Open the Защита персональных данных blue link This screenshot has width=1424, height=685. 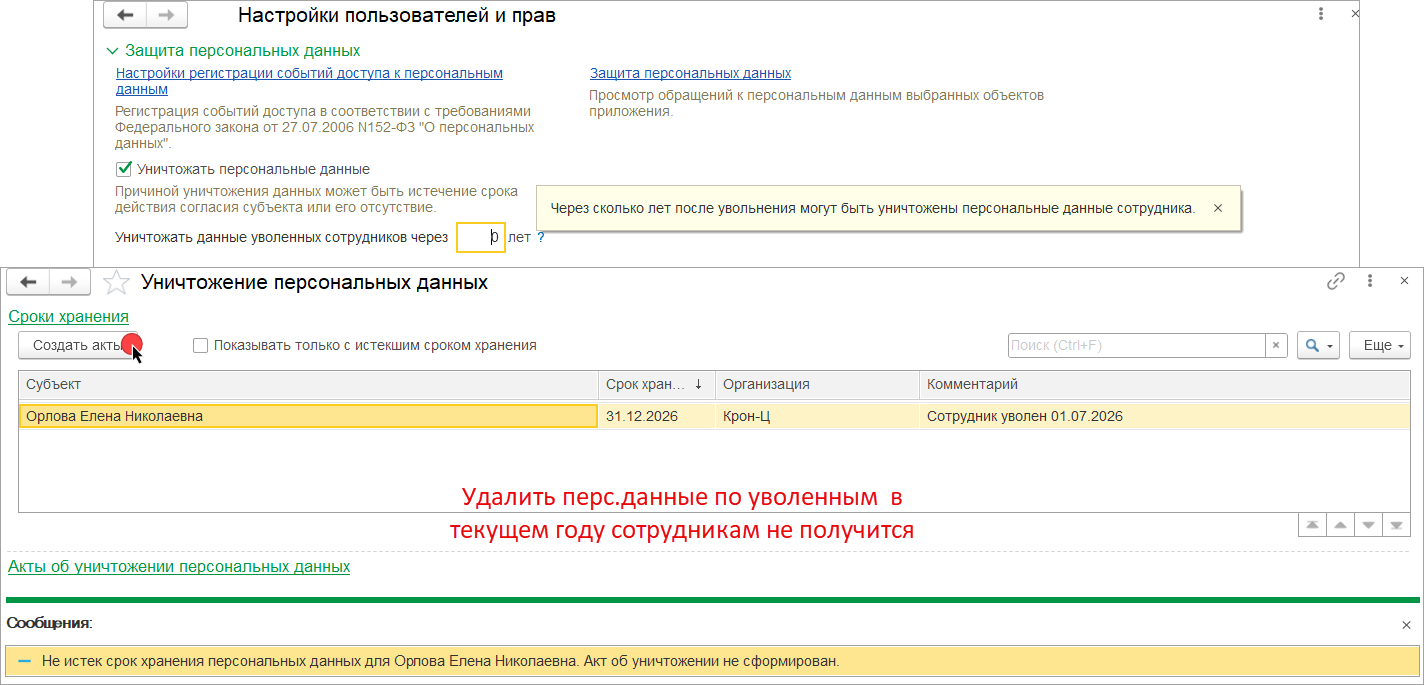click(690, 73)
